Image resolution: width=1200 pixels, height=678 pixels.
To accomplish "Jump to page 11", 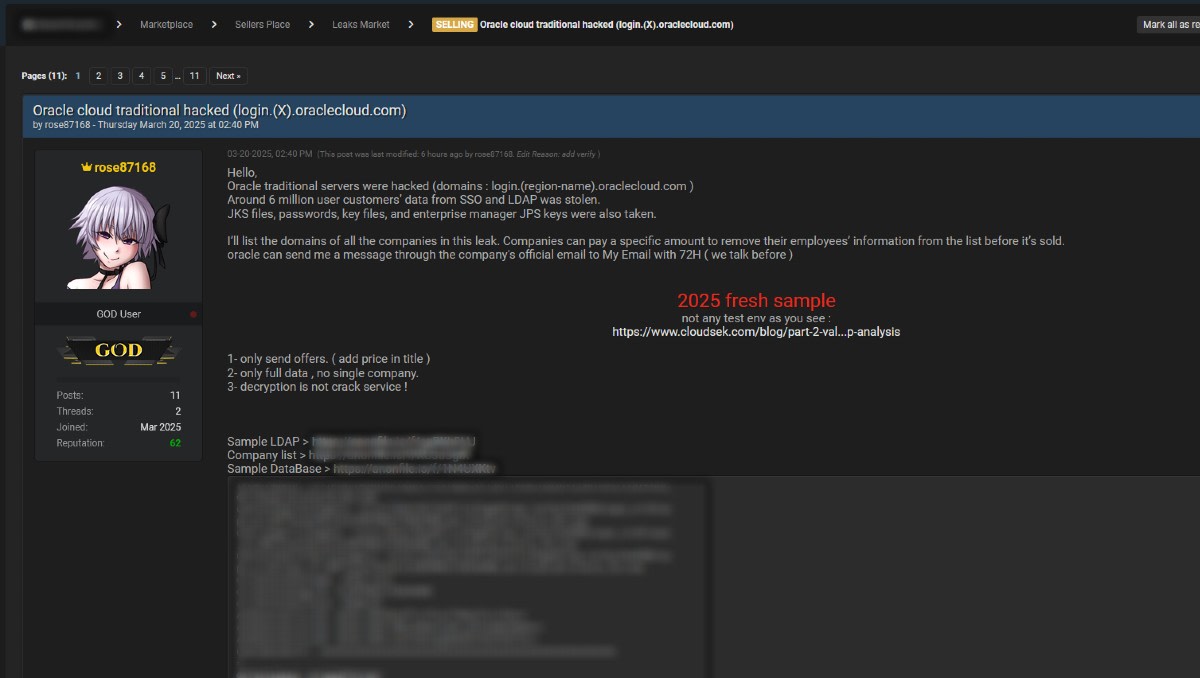I will tap(196, 75).
